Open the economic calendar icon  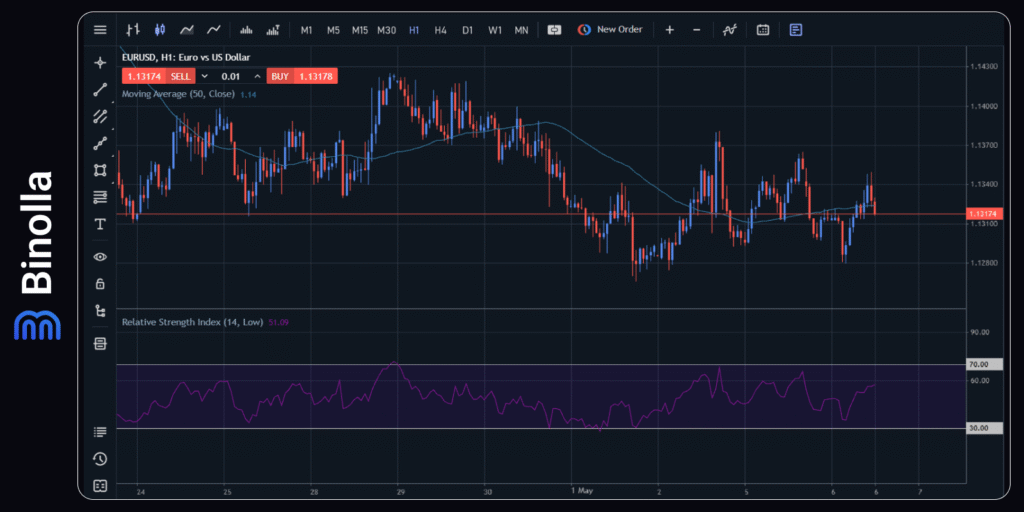tap(763, 30)
